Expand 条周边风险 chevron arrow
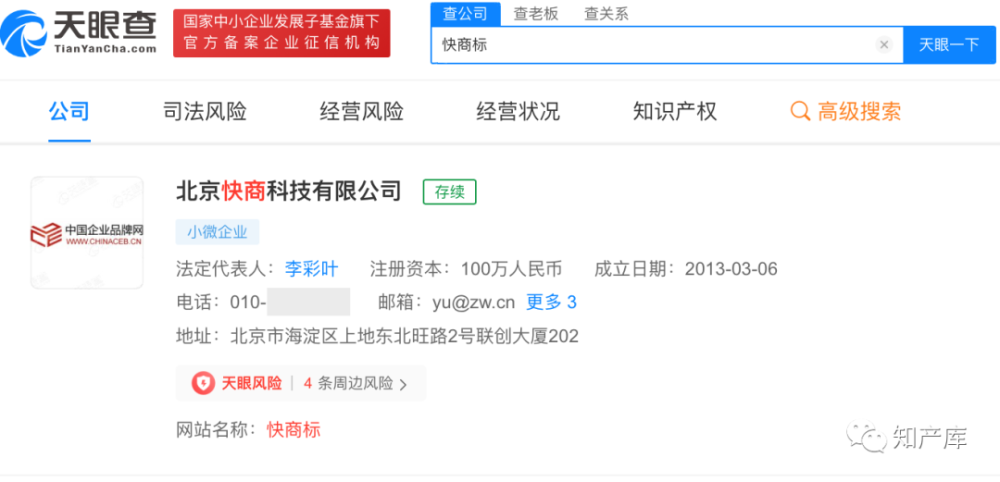 pos(402,384)
